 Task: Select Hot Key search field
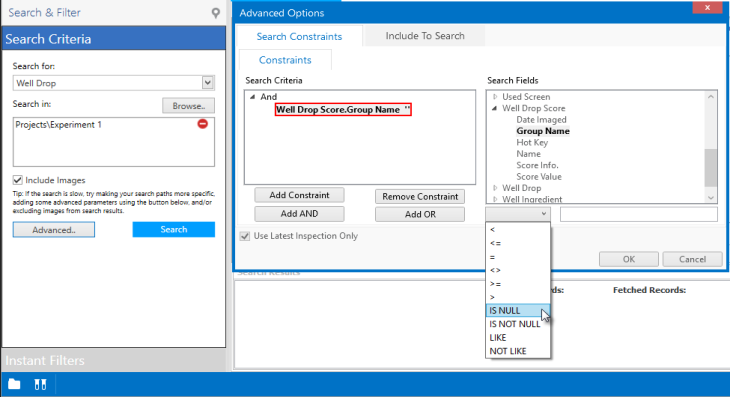pos(532,142)
